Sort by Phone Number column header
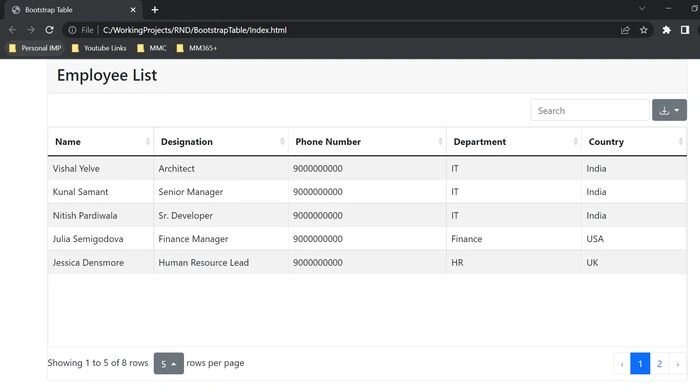The height and width of the screenshot is (390, 700). (367, 141)
